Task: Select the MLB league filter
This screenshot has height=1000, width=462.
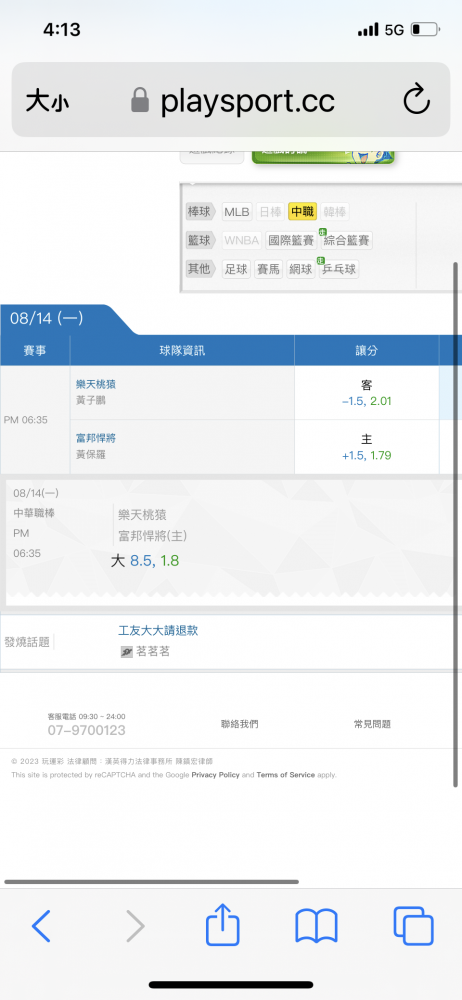Action: (x=237, y=212)
